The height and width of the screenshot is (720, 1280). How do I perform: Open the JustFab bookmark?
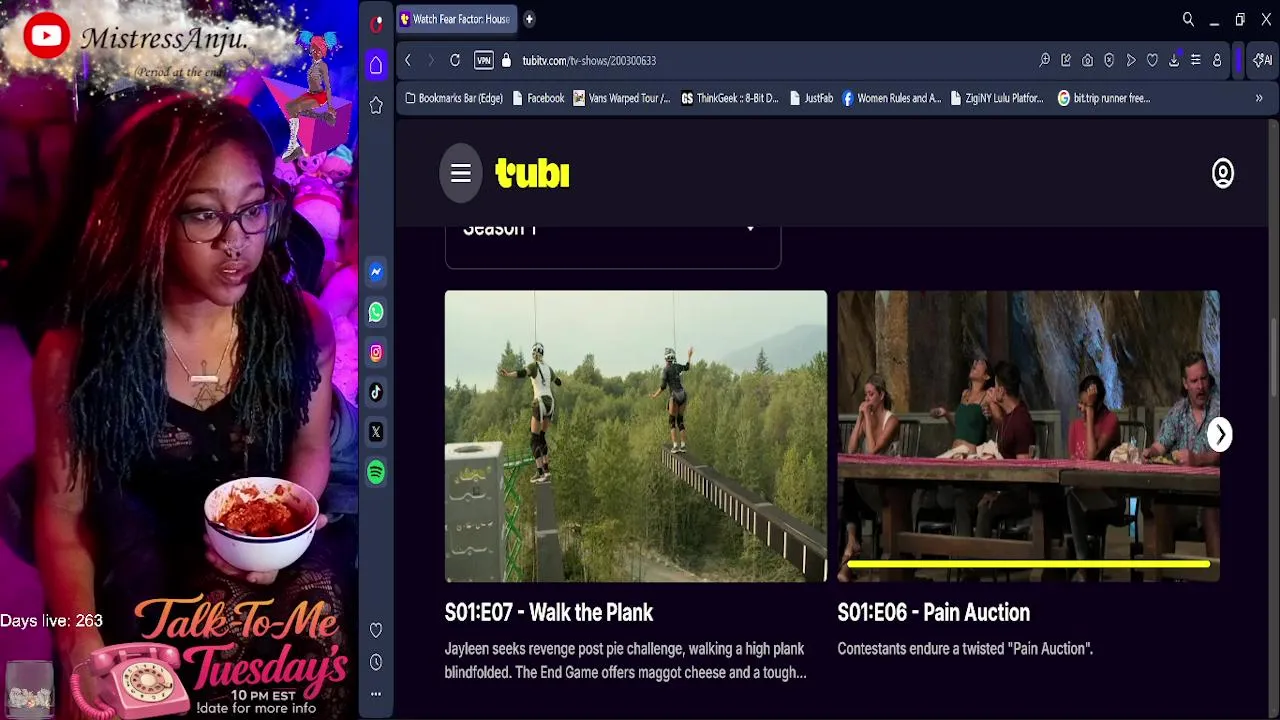point(811,98)
